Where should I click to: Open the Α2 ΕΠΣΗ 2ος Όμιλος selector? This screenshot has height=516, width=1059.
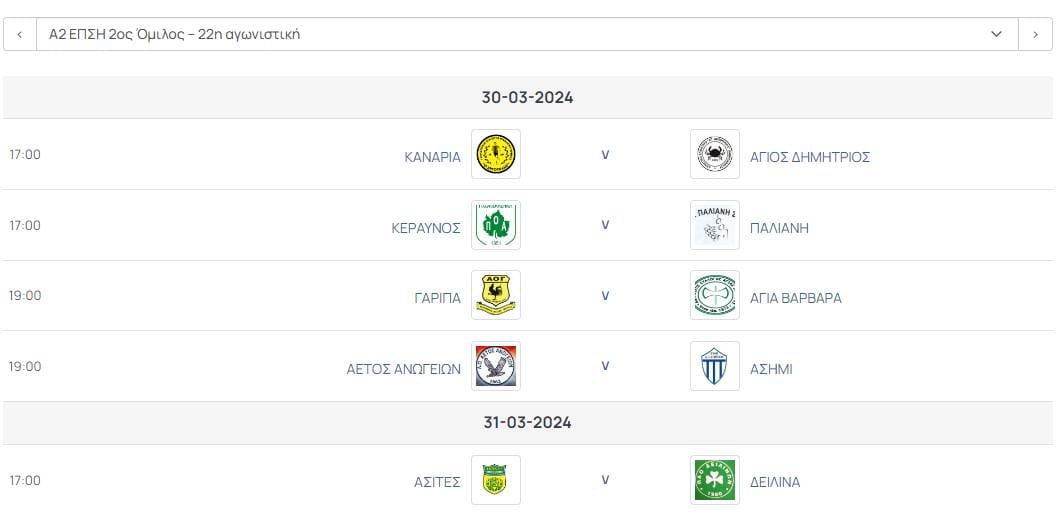click(527, 34)
